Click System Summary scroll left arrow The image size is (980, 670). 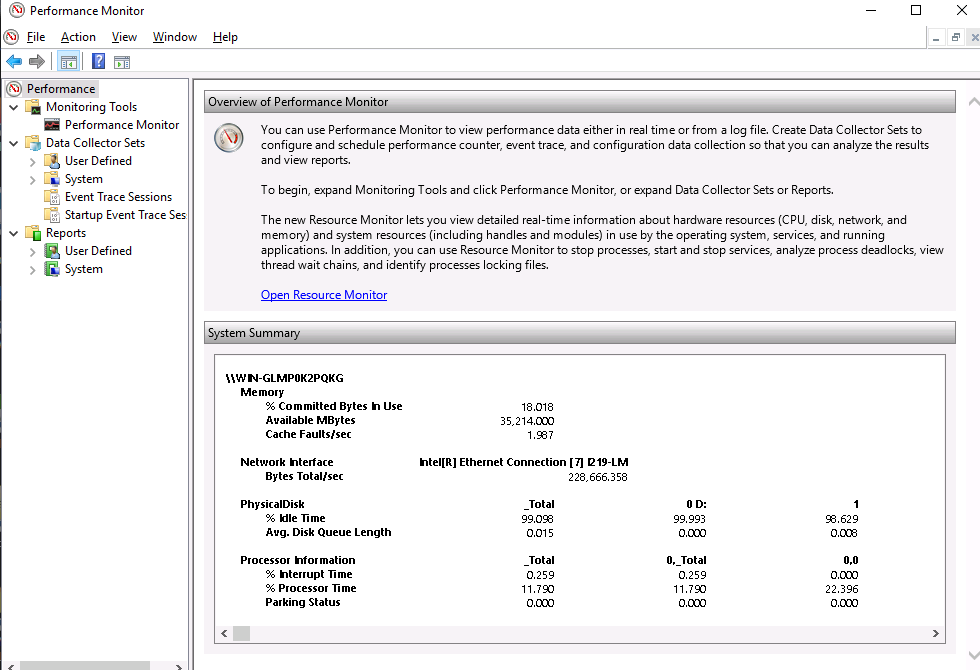224,633
